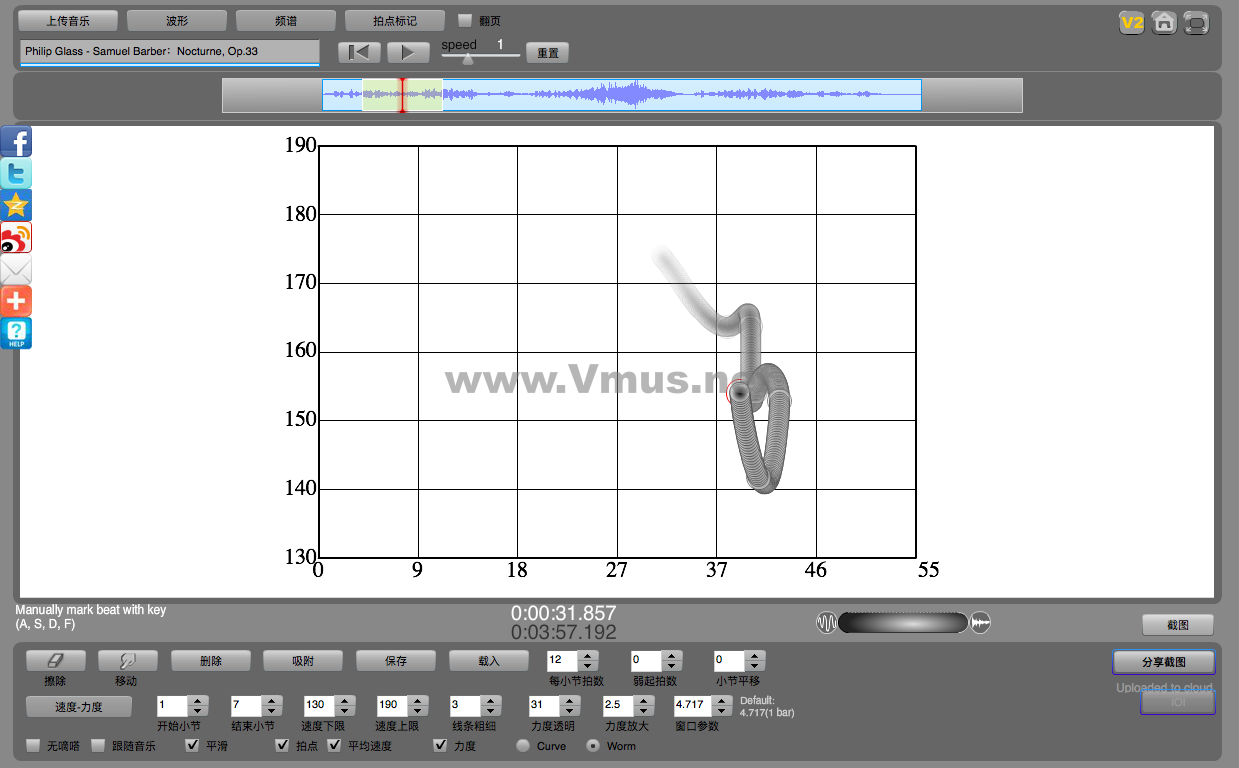Increase the 每小节拍数 stepper value
Image resolution: width=1239 pixels, height=768 pixels.
[x=588, y=656]
